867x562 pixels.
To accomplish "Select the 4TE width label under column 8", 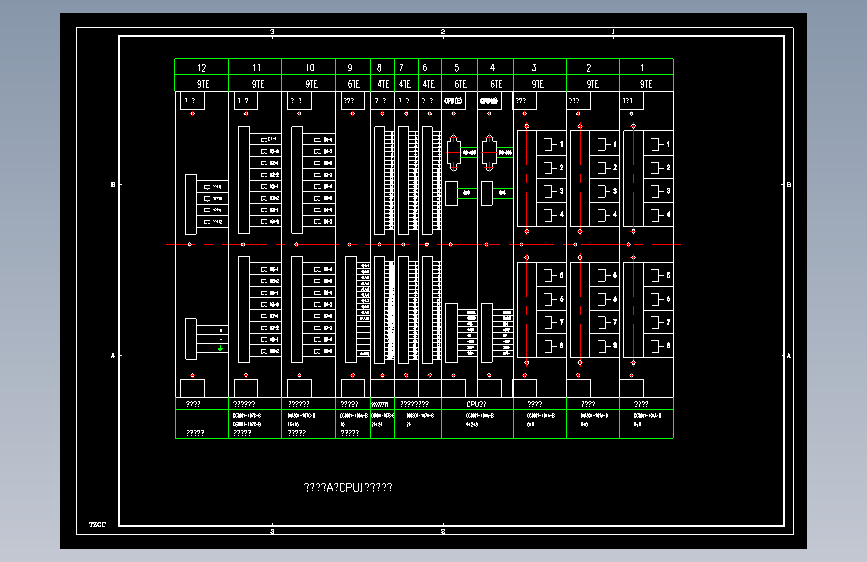I will (383, 84).
